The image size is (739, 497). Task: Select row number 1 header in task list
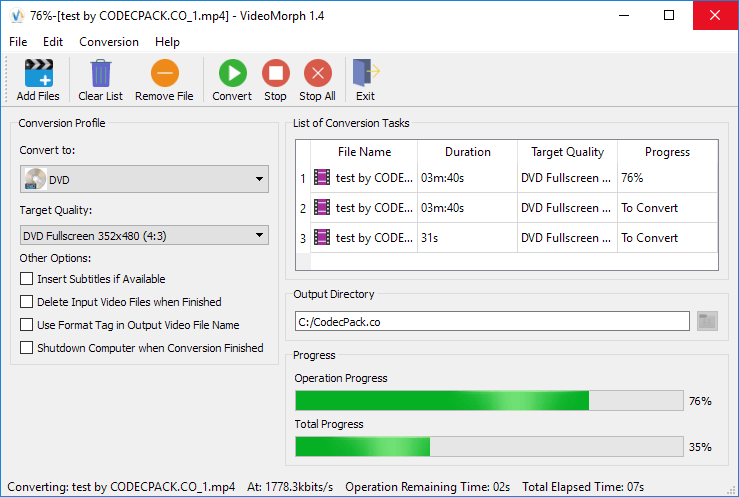click(x=303, y=178)
